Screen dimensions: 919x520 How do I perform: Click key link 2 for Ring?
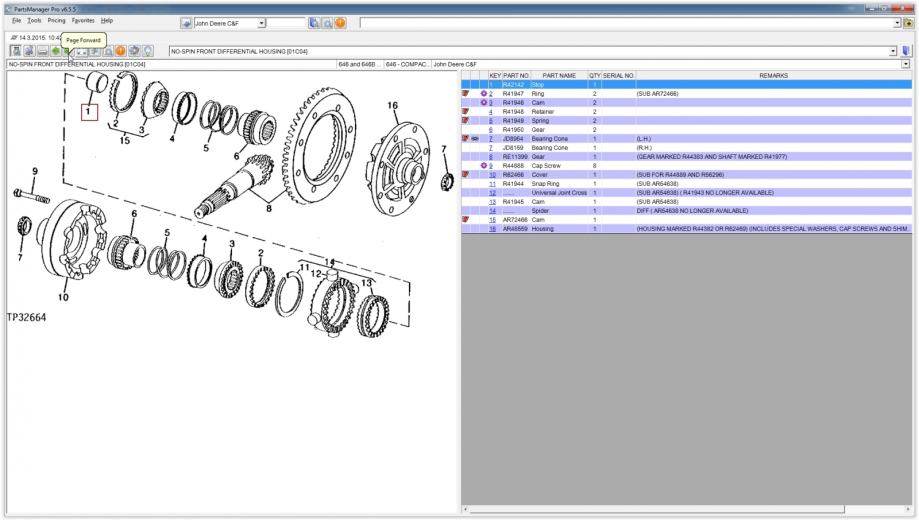click(x=491, y=94)
